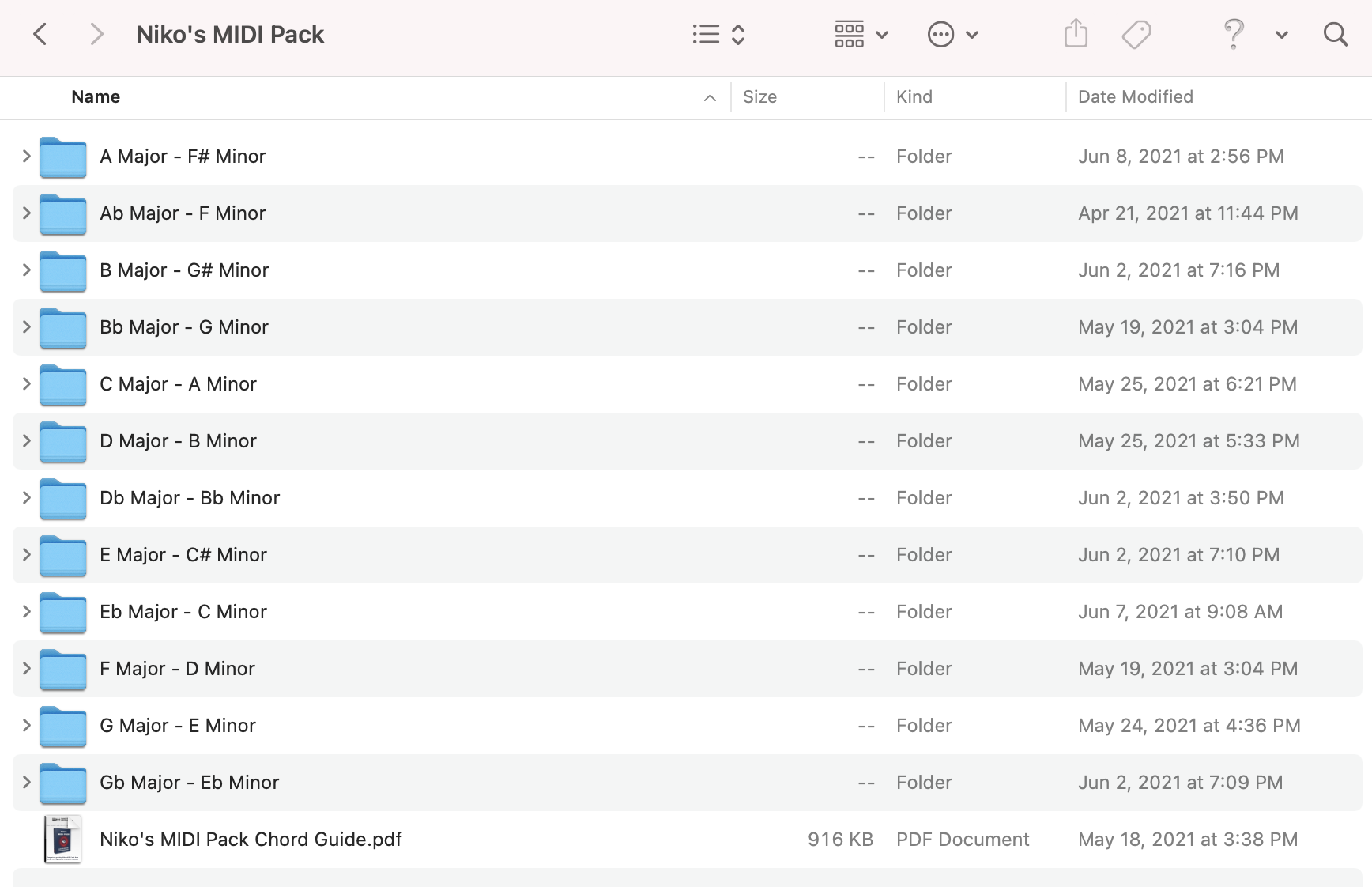Image resolution: width=1372 pixels, height=887 pixels.
Task: Click the '916 KB' size value
Action: tap(840, 840)
